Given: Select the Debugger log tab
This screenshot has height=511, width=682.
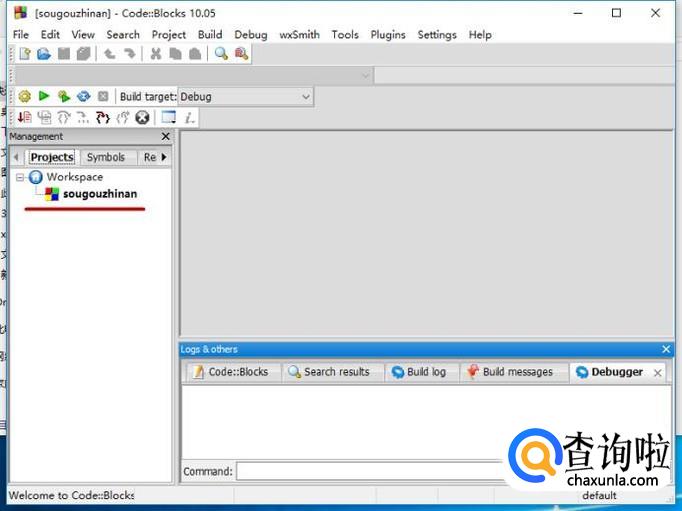Looking at the screenshot, I should tap(617, 372).
